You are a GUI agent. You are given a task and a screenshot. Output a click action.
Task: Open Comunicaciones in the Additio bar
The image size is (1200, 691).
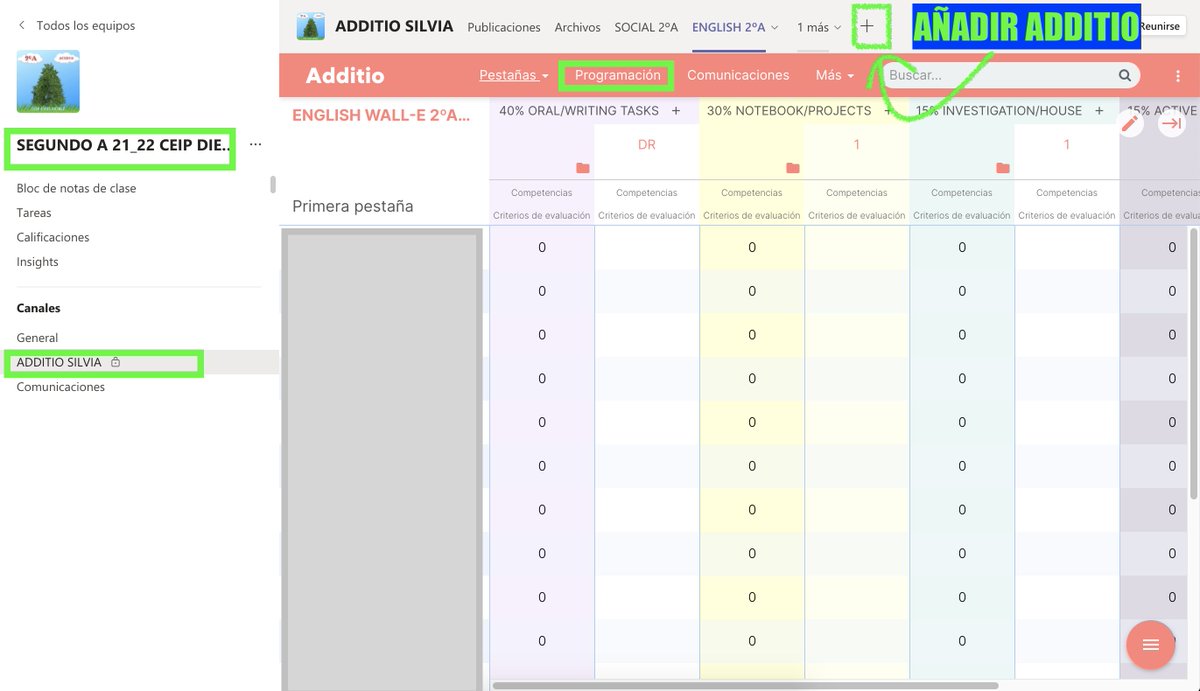pyautogui.click(x=738, y=75)
